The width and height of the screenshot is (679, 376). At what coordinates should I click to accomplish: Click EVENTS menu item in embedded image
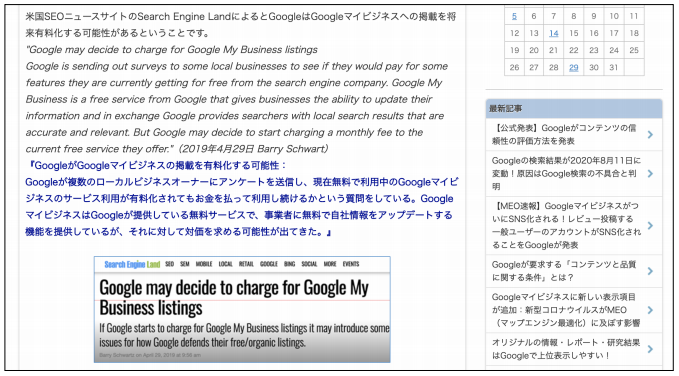[351, 264]
